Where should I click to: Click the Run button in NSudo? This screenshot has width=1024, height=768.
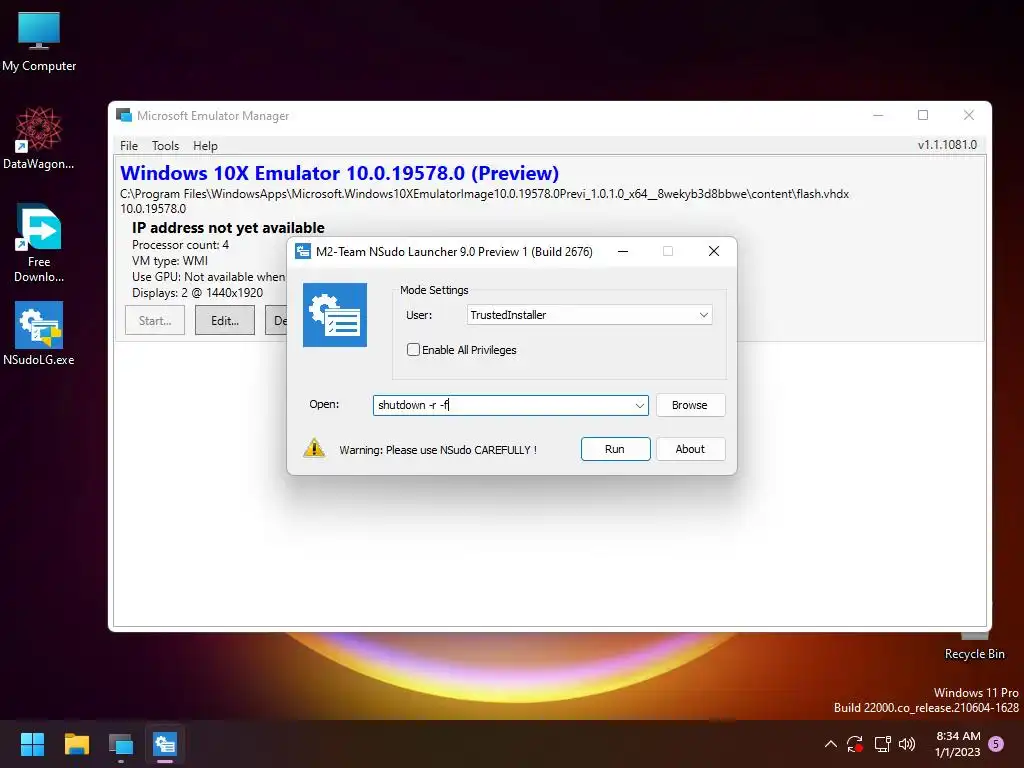tap(615, 449)
